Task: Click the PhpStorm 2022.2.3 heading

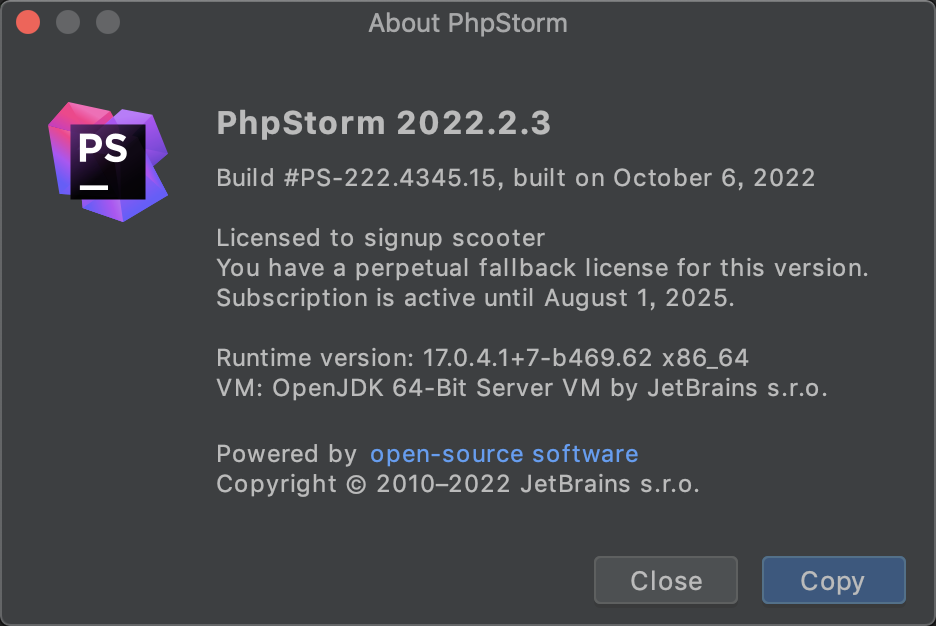Action: 384,123
